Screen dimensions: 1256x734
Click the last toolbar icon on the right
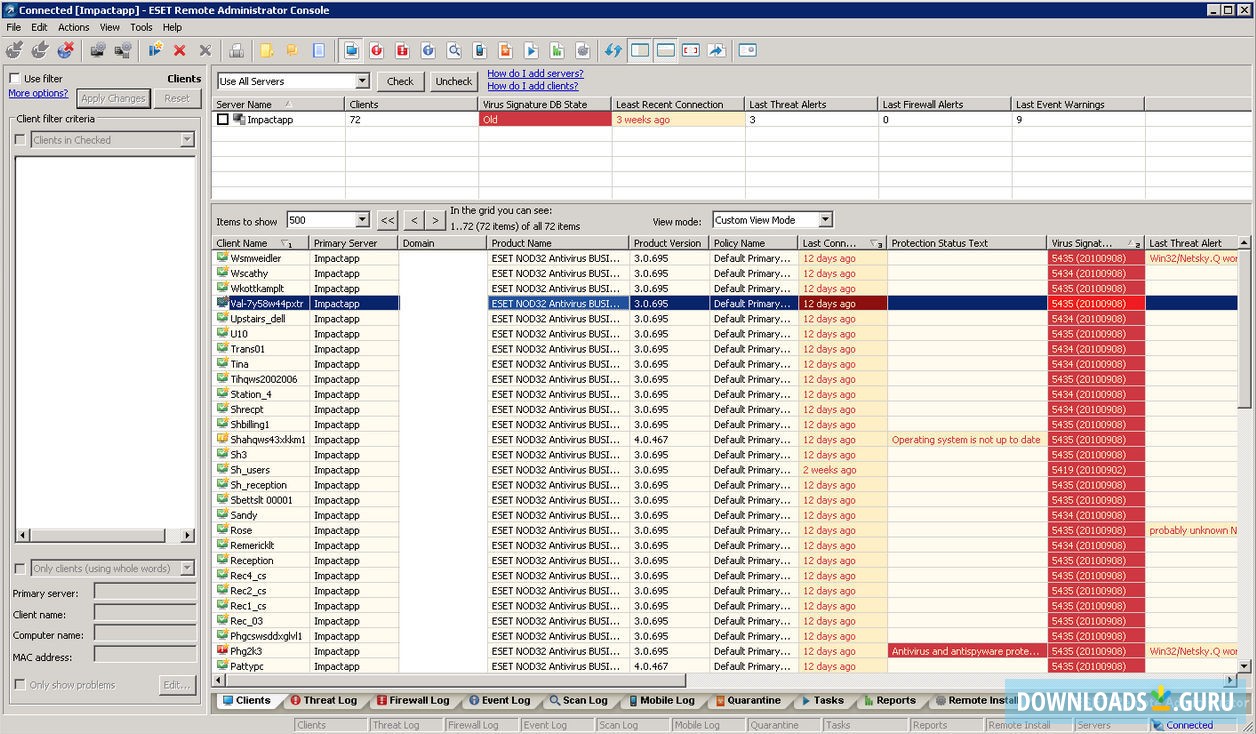pyautogui.click(x=747, y=50)
